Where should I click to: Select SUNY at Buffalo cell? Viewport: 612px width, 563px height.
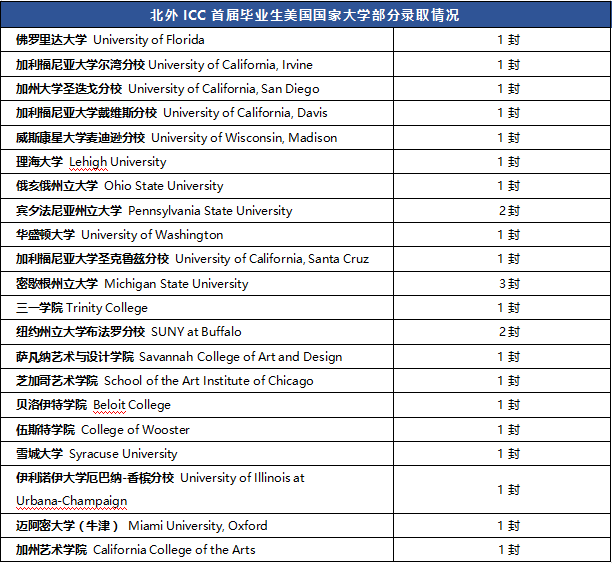pyautogui.click(x=197, y=332)
